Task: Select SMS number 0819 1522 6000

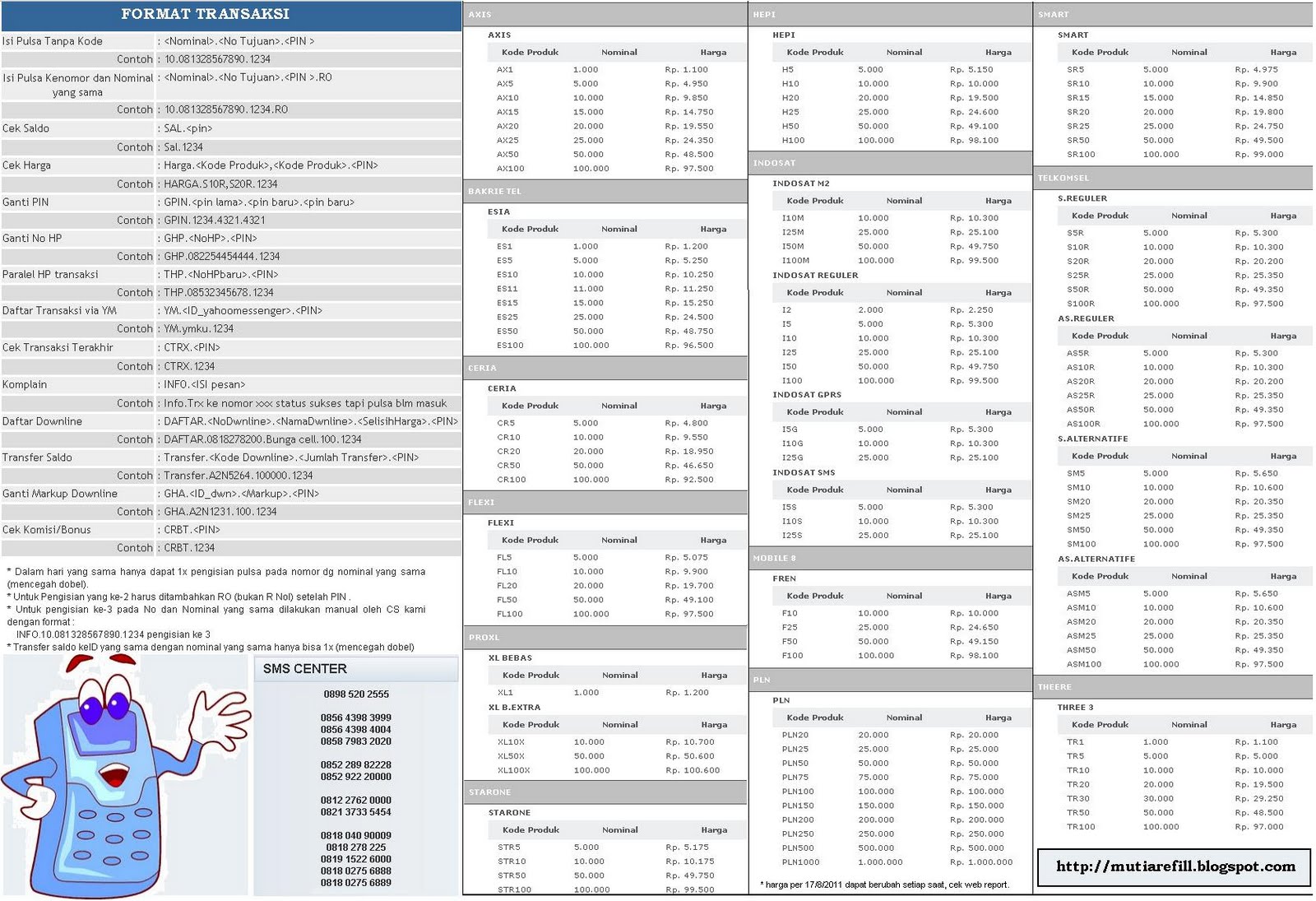Action: [356, 859]
